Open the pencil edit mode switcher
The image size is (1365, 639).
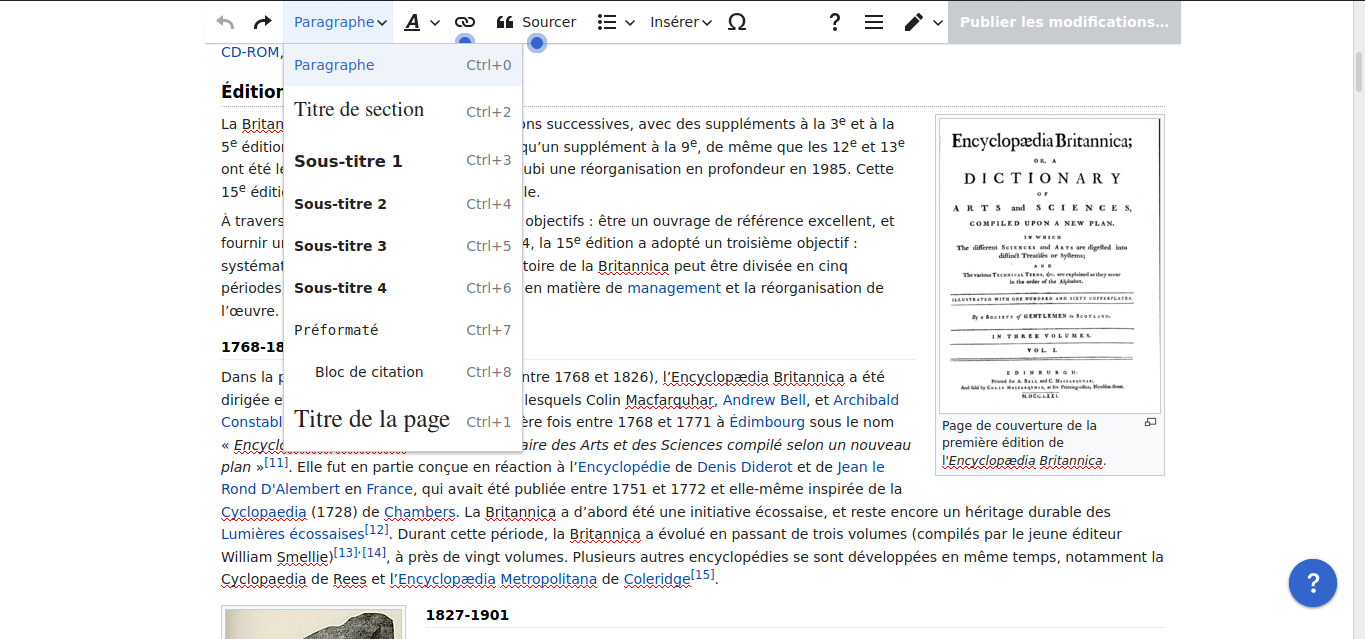tap(922, 22)
